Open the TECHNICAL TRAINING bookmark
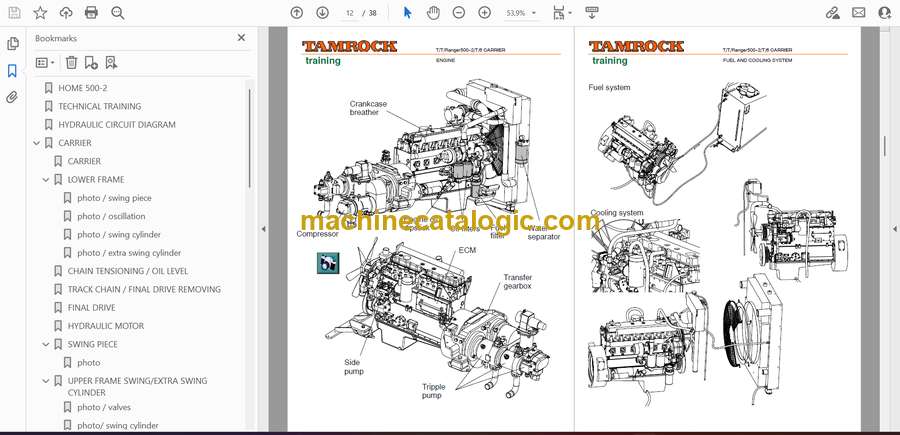 tap(99, 106)
